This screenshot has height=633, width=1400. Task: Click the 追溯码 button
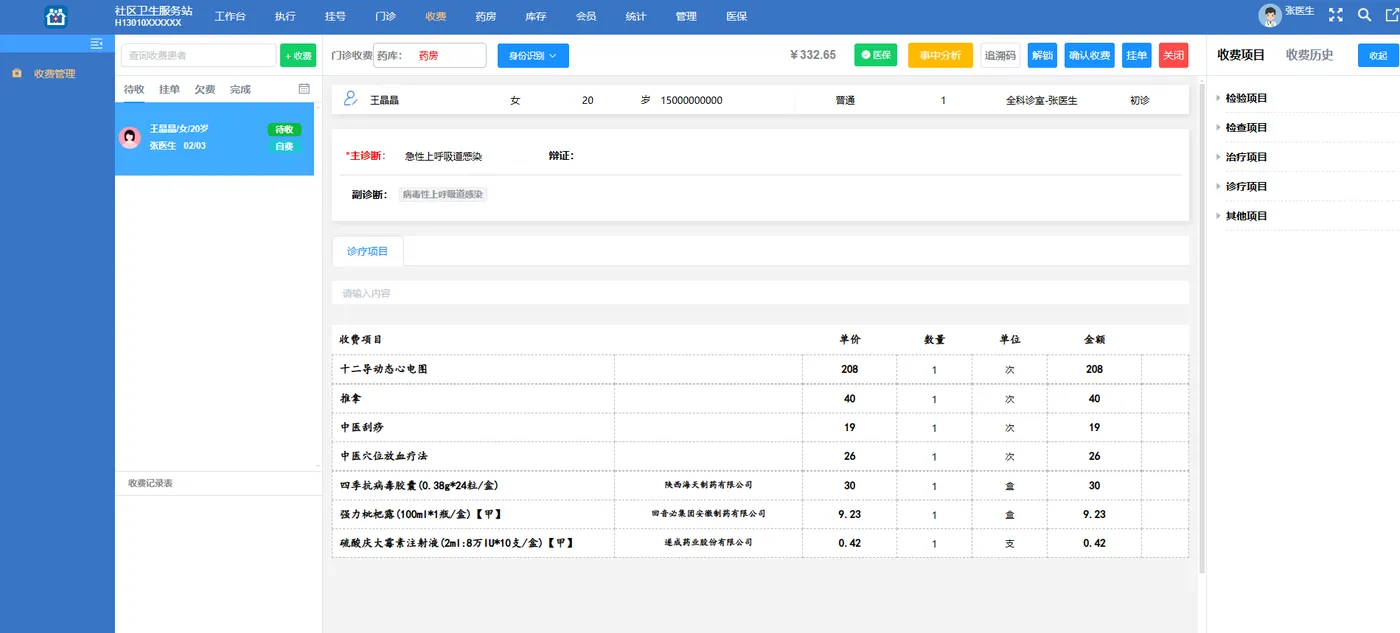pyautogui.click(x=1000, y=55)
